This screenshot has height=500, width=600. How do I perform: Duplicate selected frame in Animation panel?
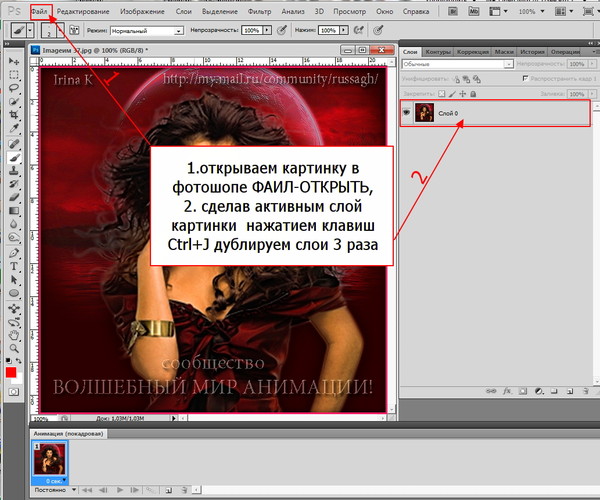click(x=169, y=490)
